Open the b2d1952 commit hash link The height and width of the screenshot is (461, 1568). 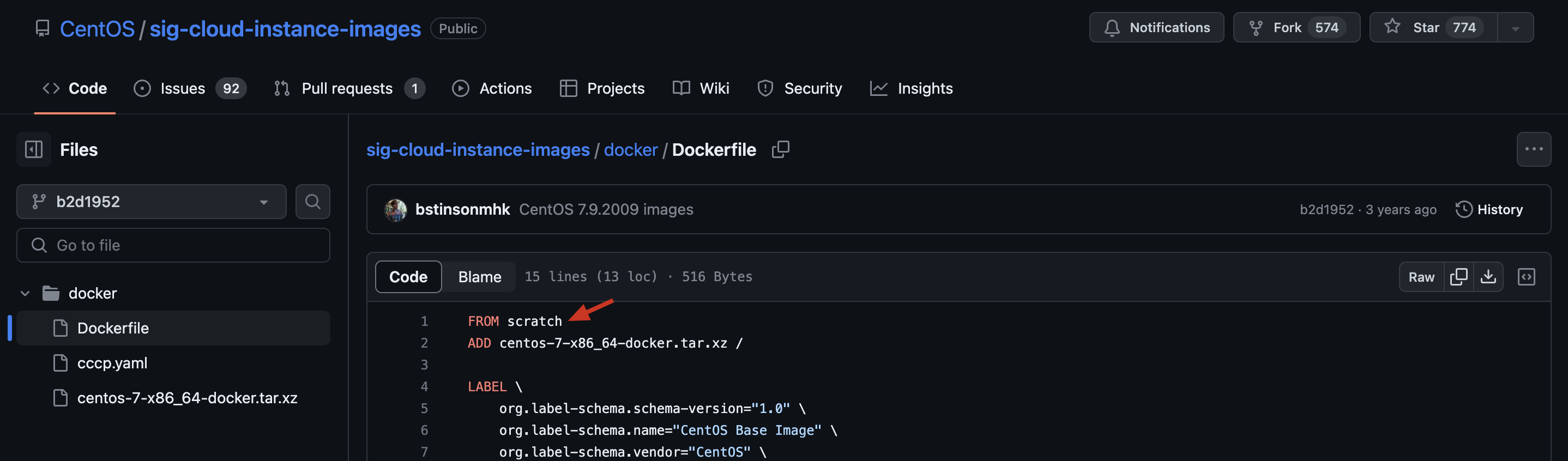click(1326, 209)
